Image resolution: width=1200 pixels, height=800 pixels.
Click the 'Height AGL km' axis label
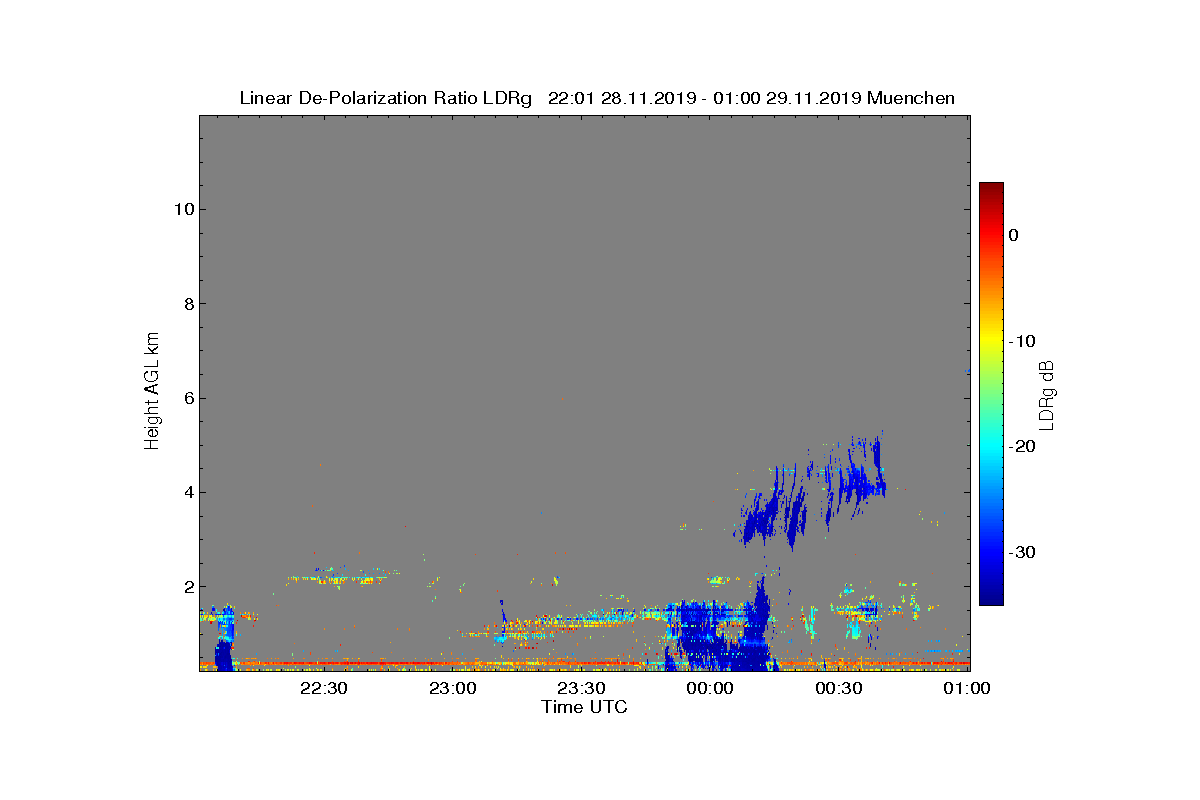152,392
